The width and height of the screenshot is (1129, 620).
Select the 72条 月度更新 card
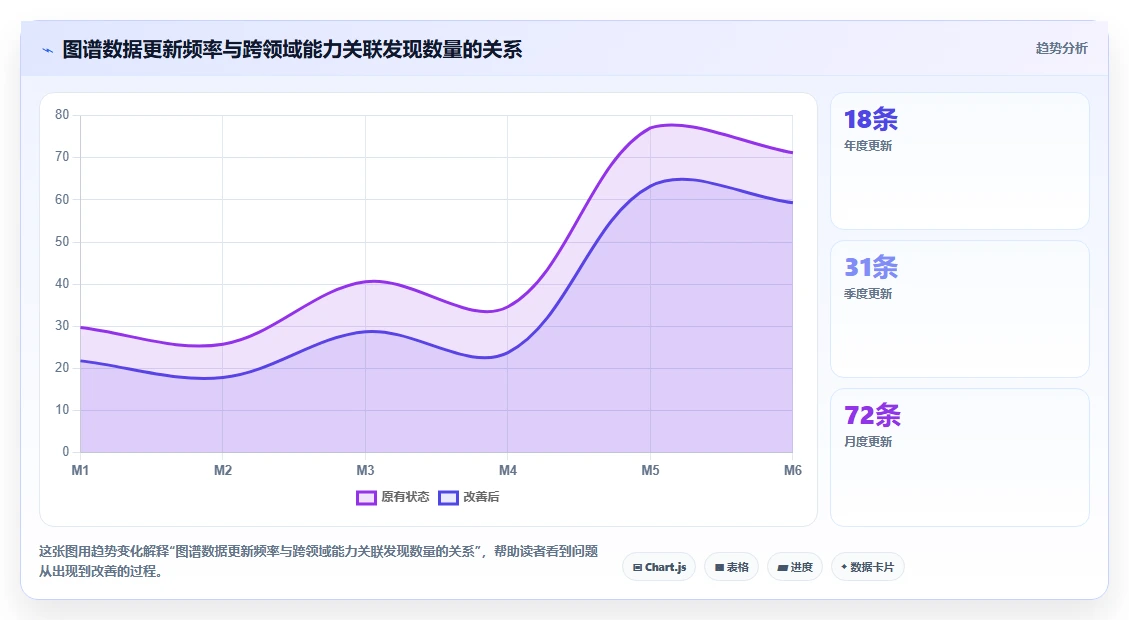pos(960,457)
